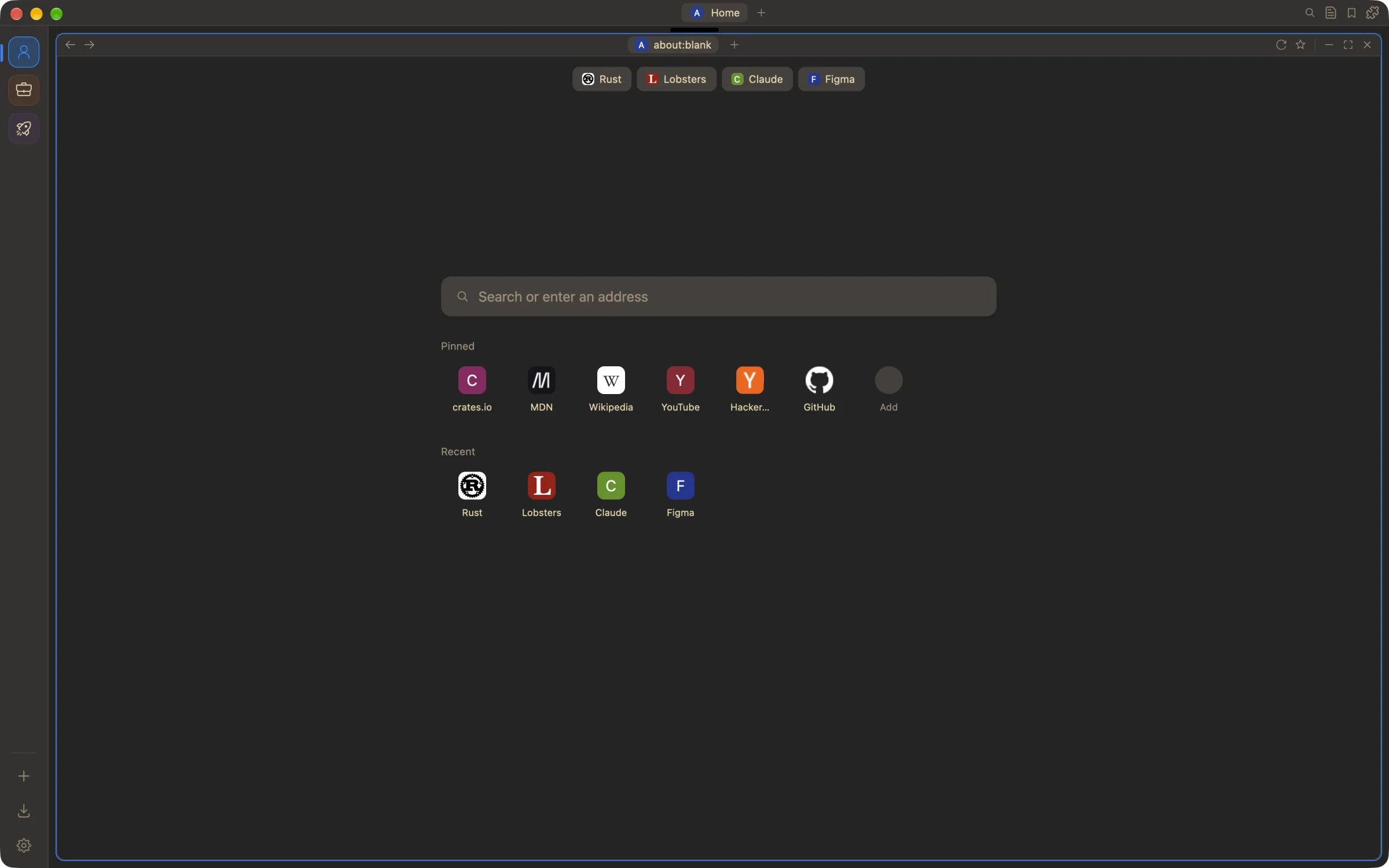
Task: Add a new tab beside about:blank
Action: (x=734, y=45)
